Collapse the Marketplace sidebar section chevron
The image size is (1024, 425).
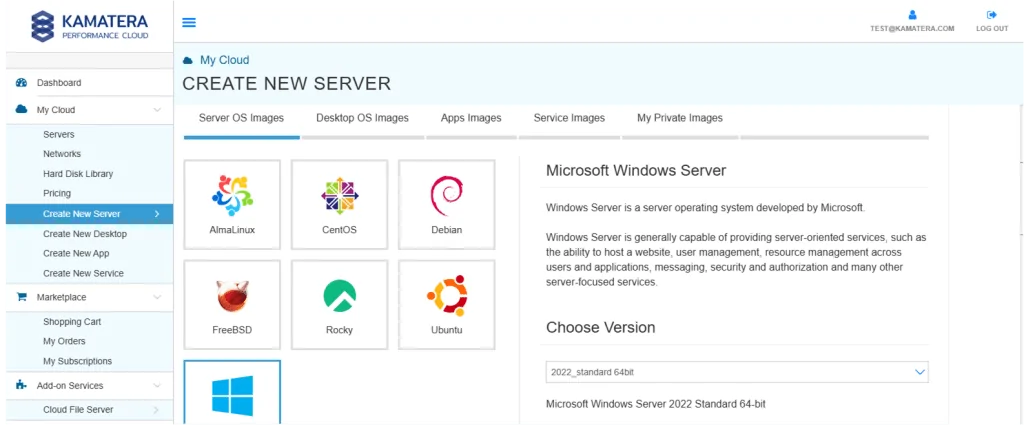click(157, 297)
